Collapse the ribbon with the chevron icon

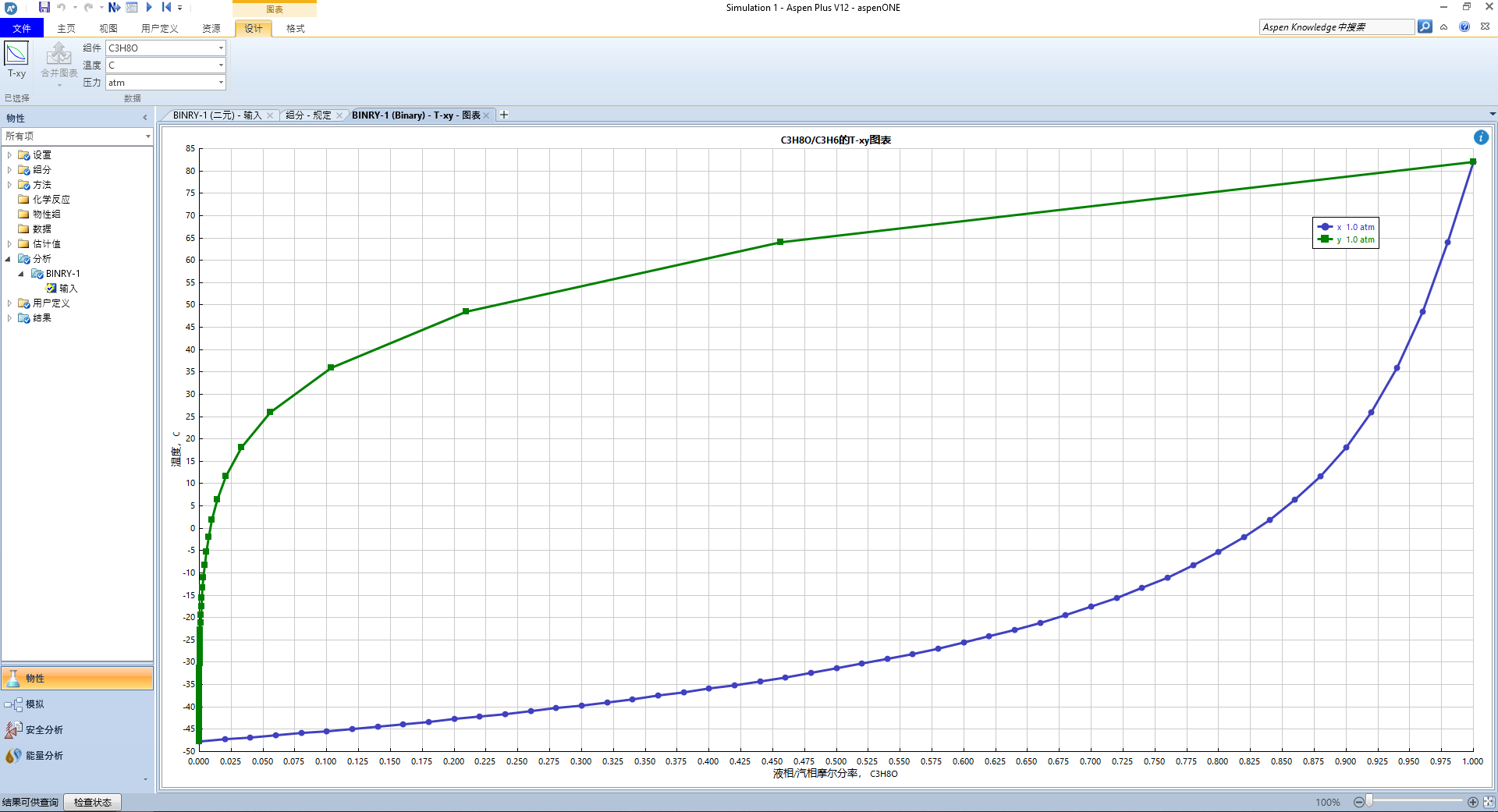click(x=1444, y=27)
